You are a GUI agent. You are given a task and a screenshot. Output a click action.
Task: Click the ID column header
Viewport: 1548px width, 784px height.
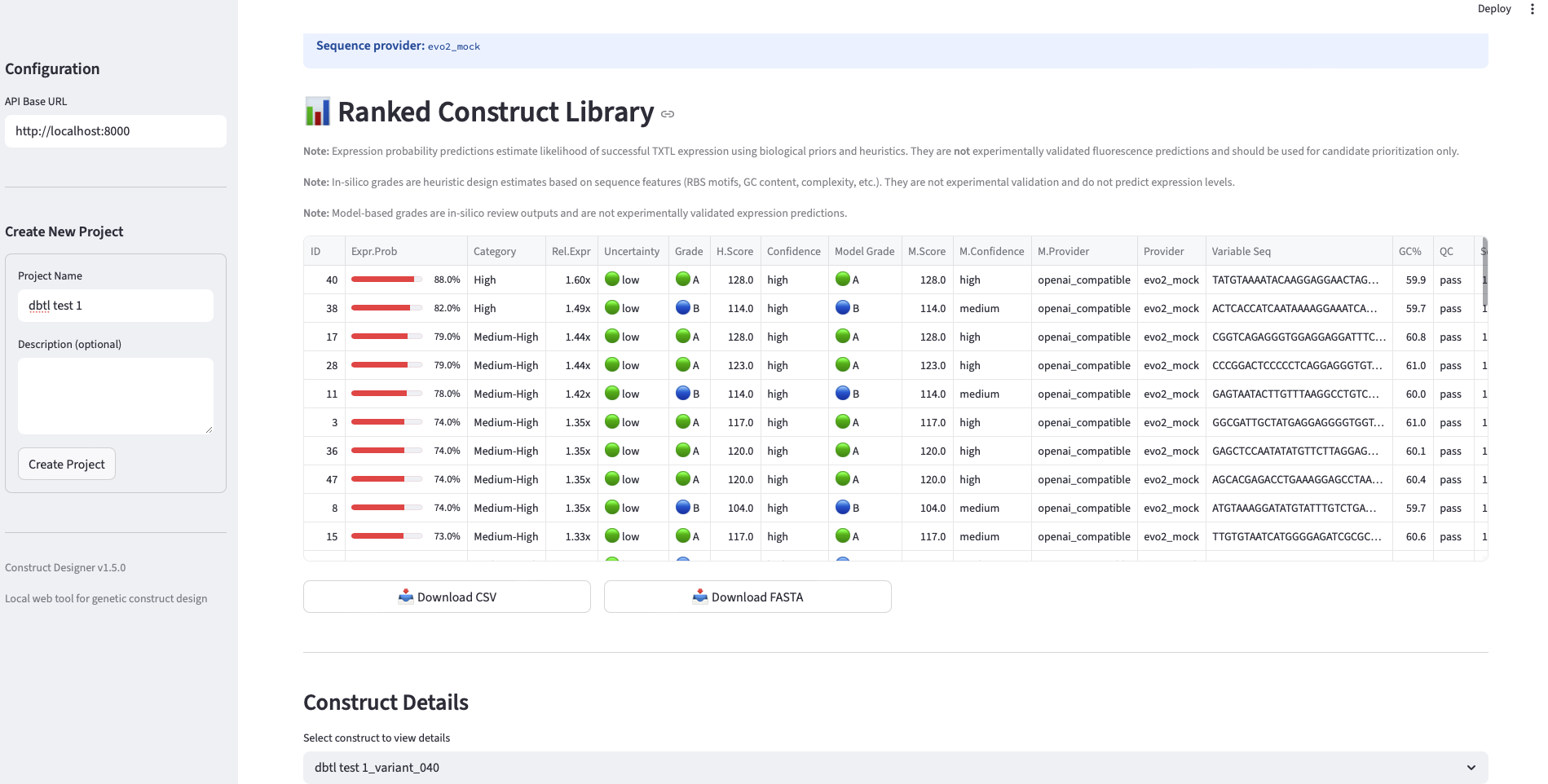324,251
